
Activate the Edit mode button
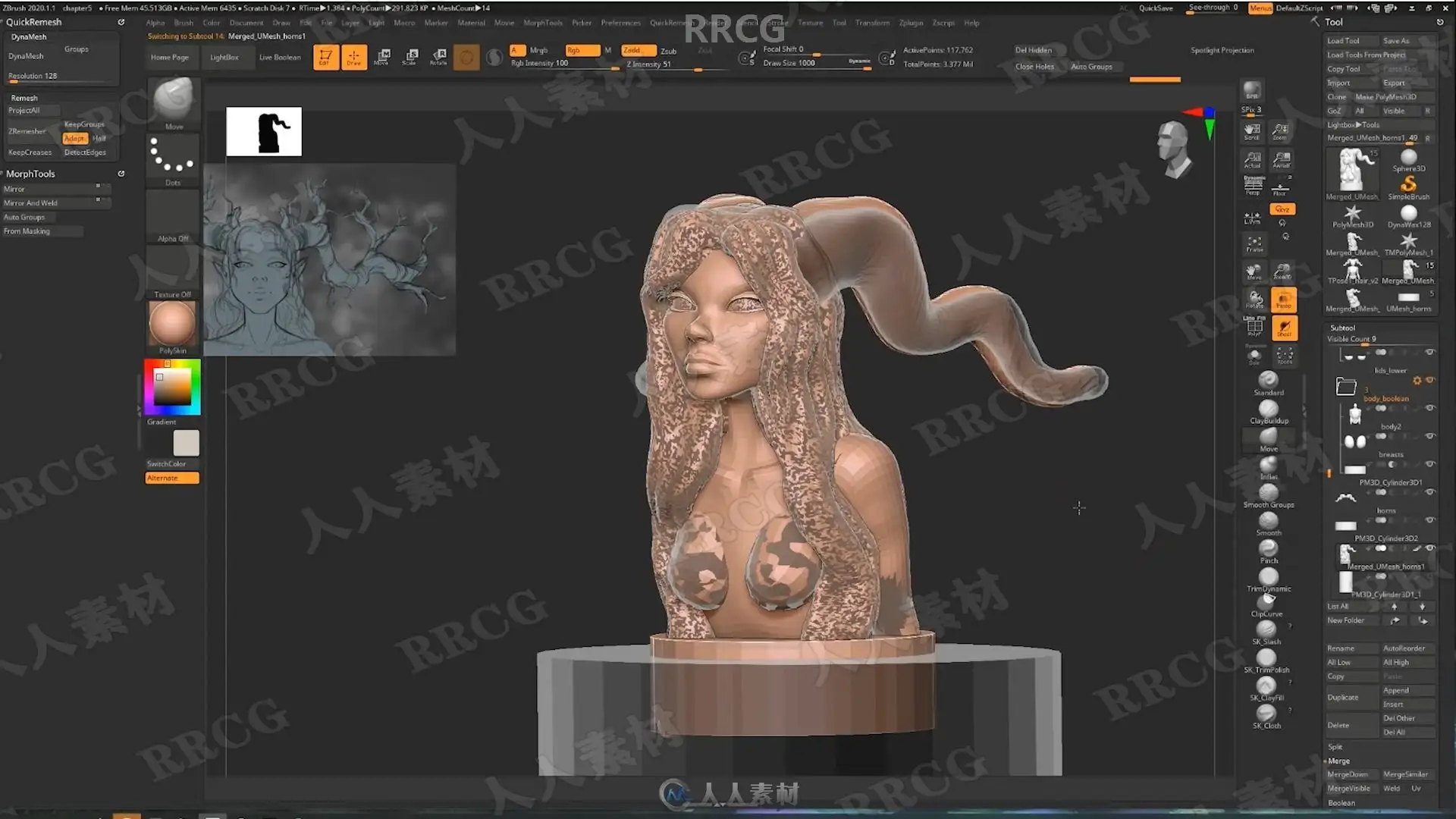[x=325, y=57]
